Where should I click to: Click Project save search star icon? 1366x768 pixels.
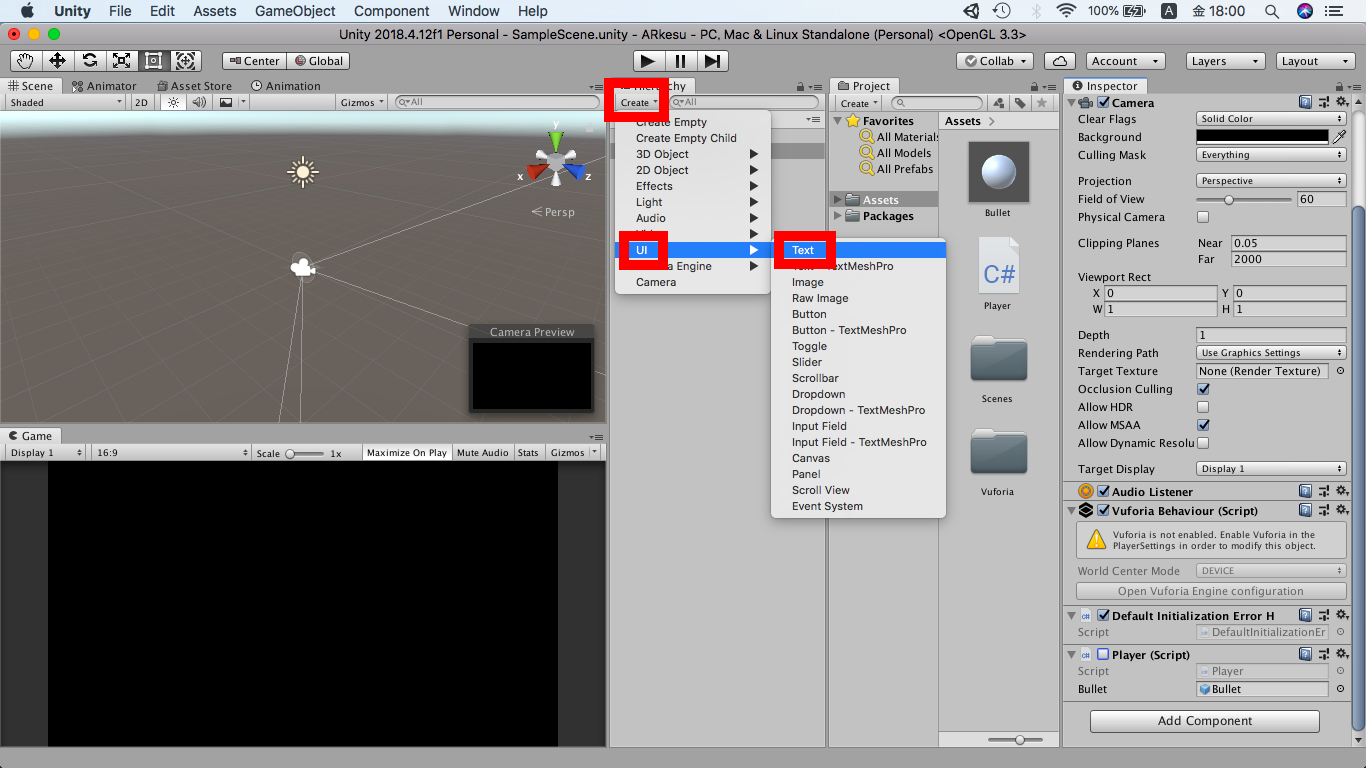click(1042, 103)
